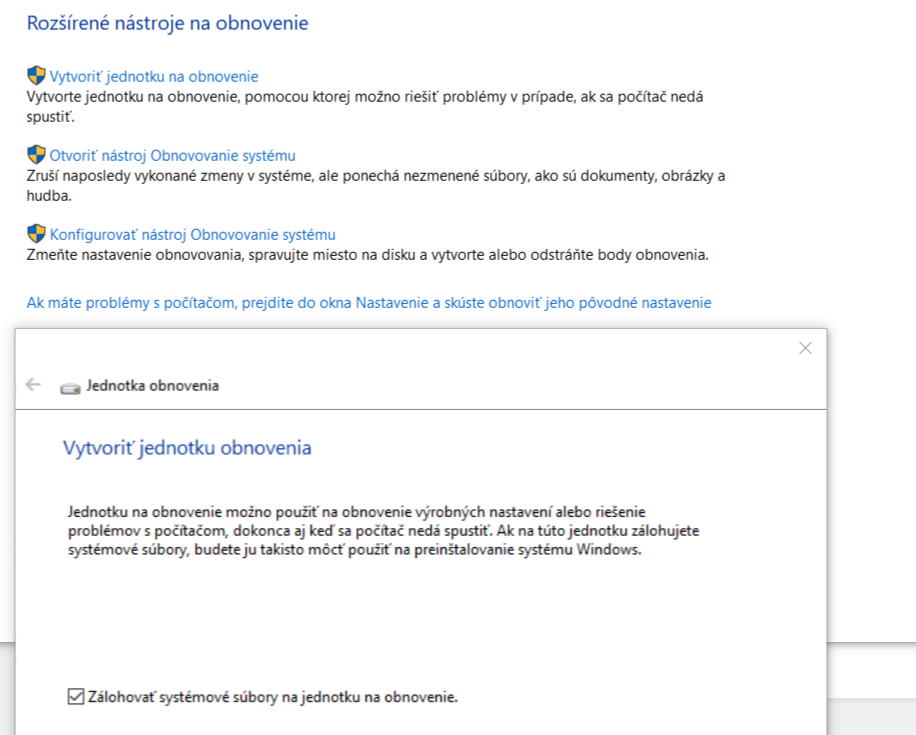This screenshot has width=916, height=735.
Task: Click description text starting Zmeňte nastavenie obnovovania
Action: [x=367, y=255]
